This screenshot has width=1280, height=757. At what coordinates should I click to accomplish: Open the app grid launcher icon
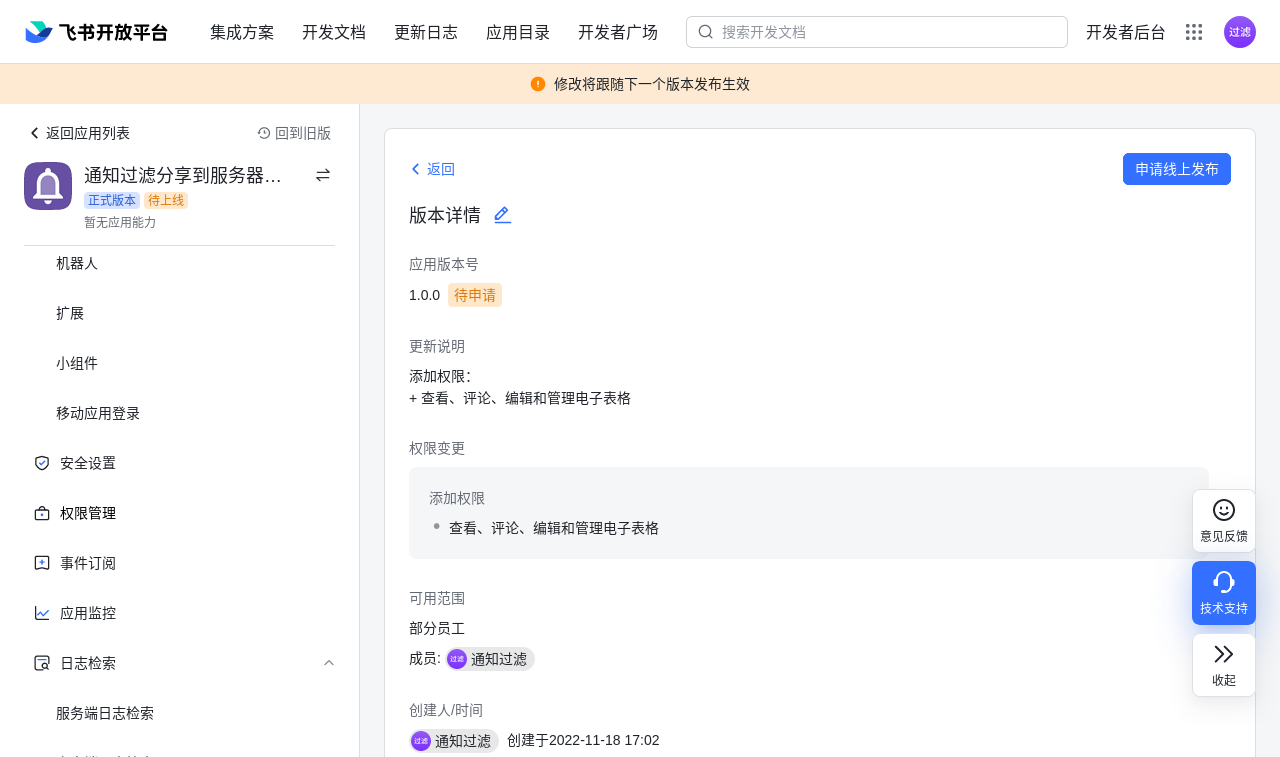[x=1194, y=32]
